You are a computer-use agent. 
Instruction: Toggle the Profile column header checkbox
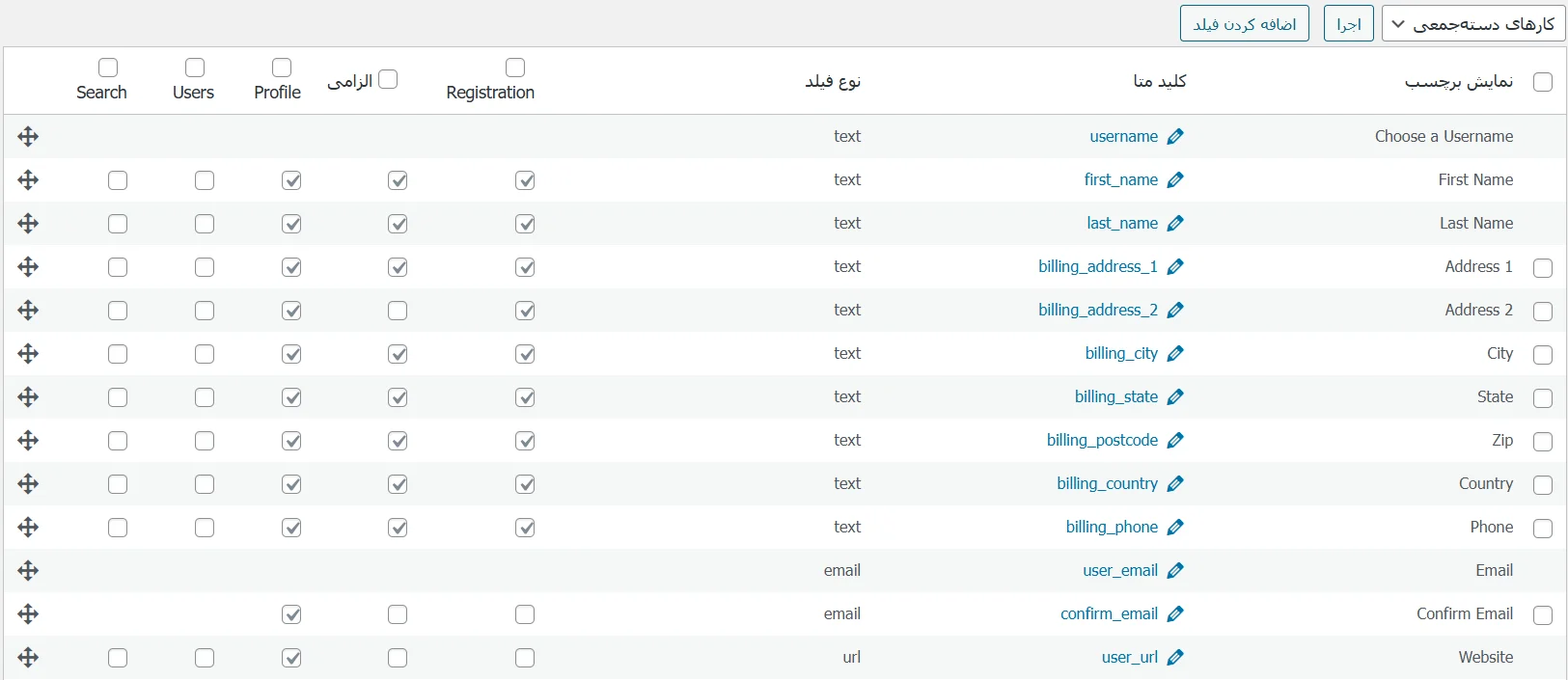[x=282, y=68]
